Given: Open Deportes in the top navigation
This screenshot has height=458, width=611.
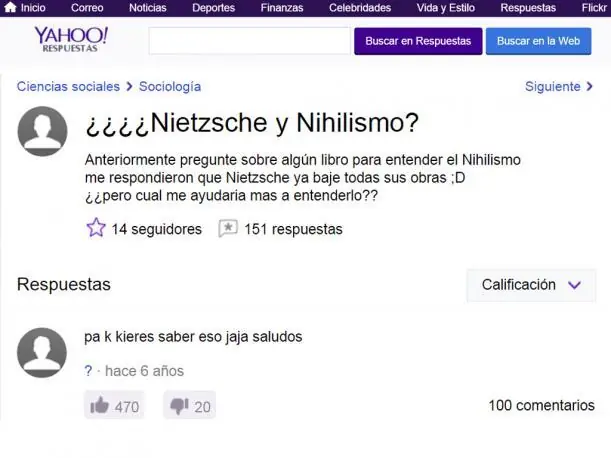Looking at the screenshot, I should (213, 8).
